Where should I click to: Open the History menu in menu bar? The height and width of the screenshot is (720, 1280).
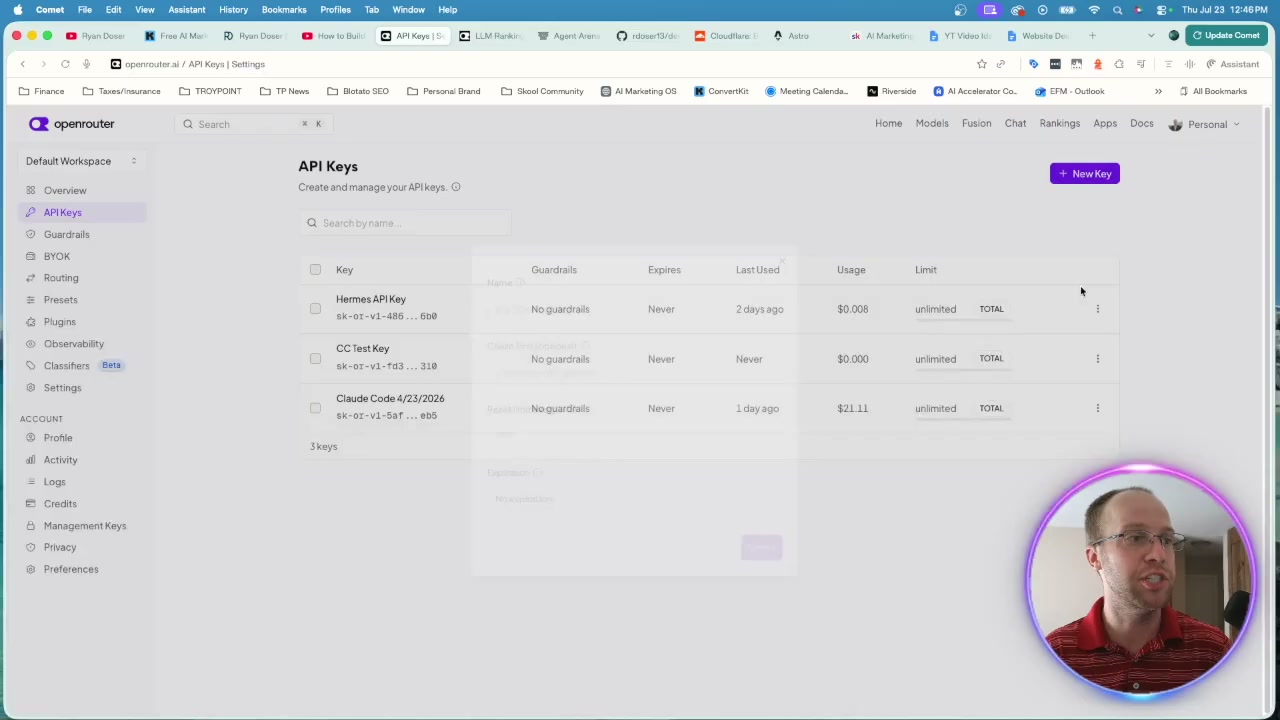[x=233, y=10]
